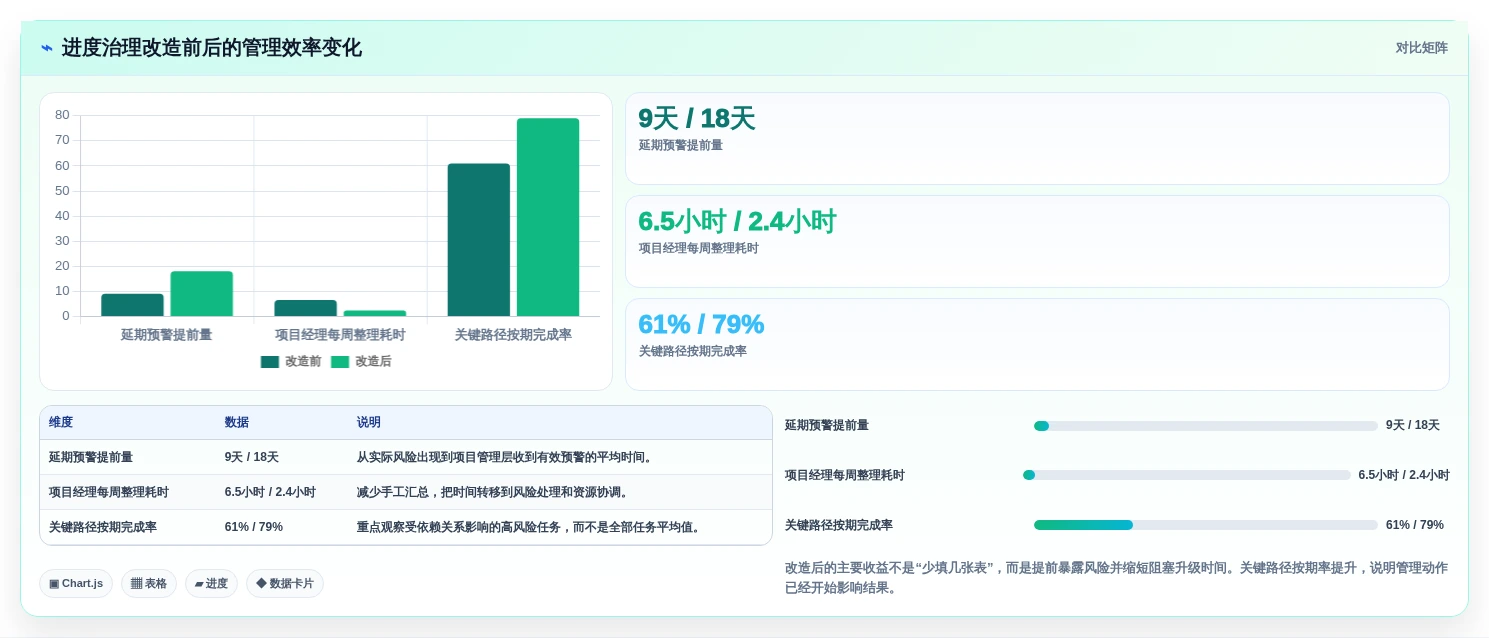Click the table cell 61% / 79%

pos(254,527)
